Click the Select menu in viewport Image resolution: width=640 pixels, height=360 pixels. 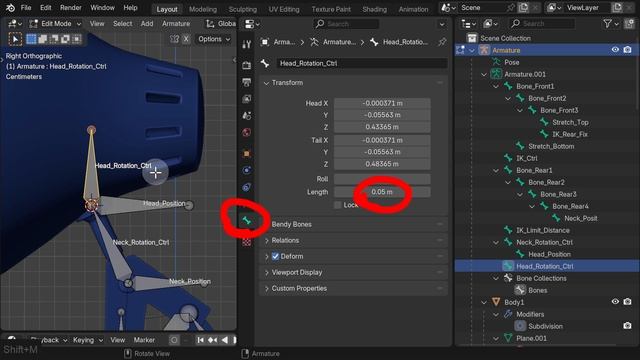122,24
